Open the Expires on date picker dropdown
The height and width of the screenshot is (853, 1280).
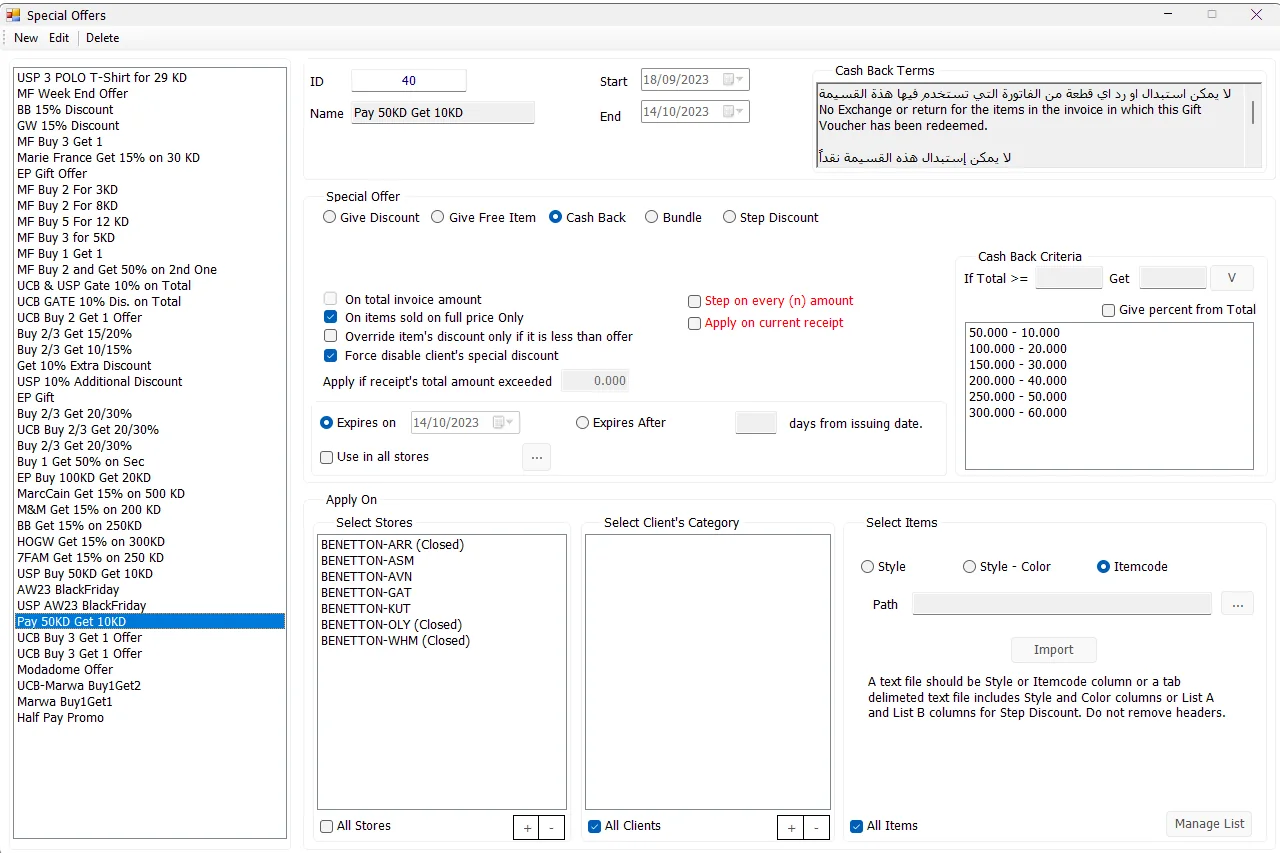tap(505, 423)
